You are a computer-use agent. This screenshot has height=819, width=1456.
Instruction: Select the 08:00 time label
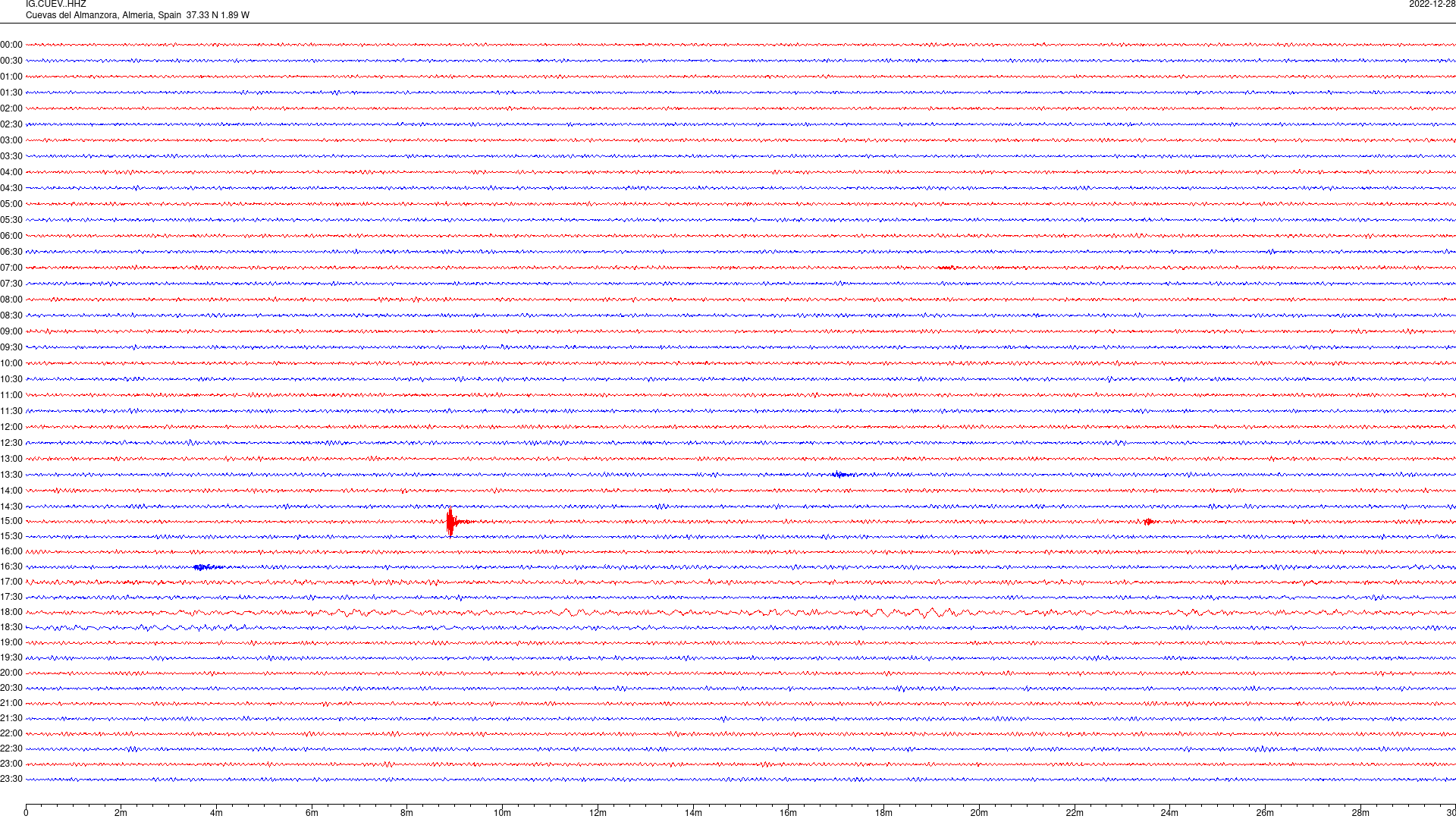pyautogui.click(x=11, y=300)
